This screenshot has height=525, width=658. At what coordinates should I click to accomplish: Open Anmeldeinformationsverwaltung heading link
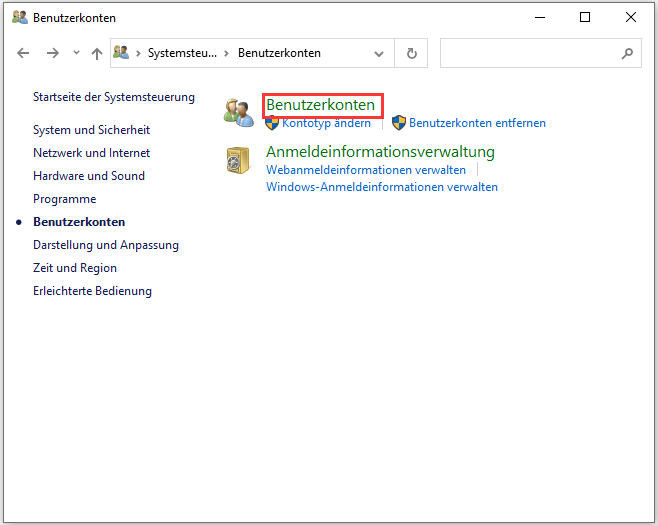[x=380, y=152]
